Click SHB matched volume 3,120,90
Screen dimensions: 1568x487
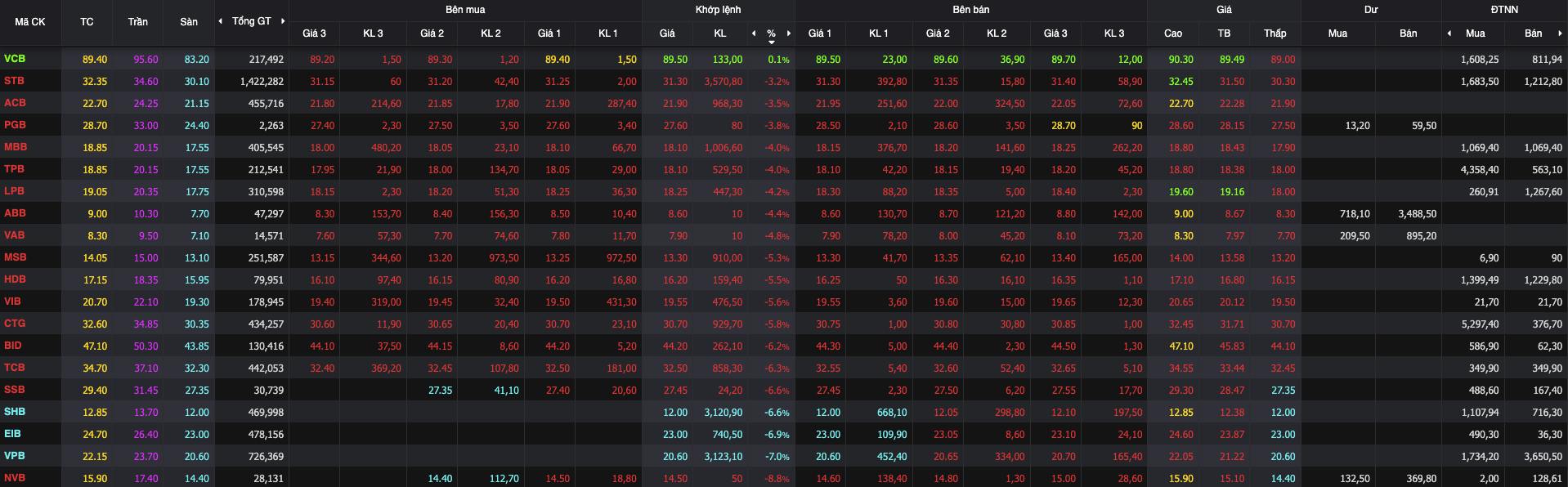[x=724, y=413]
